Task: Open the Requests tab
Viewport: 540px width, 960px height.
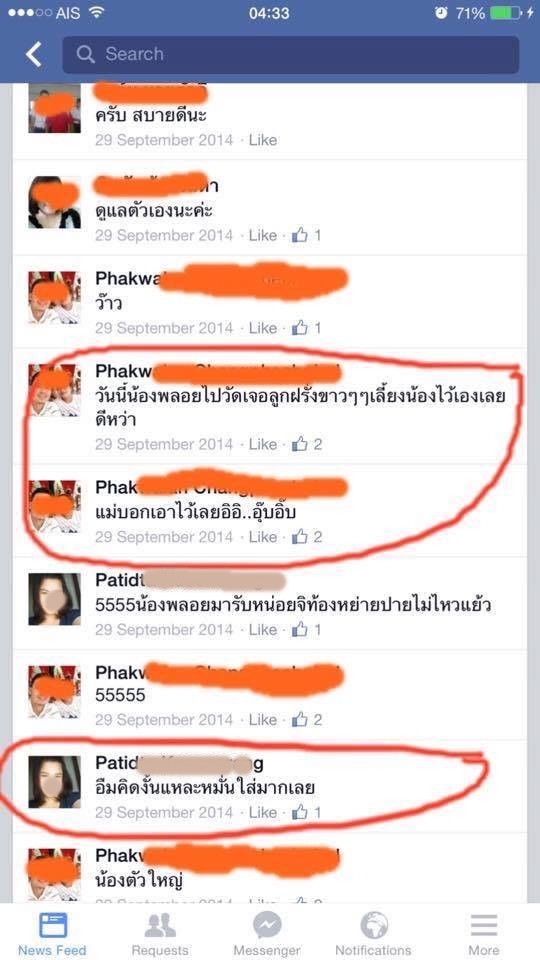Action: [x=160, y=934]
